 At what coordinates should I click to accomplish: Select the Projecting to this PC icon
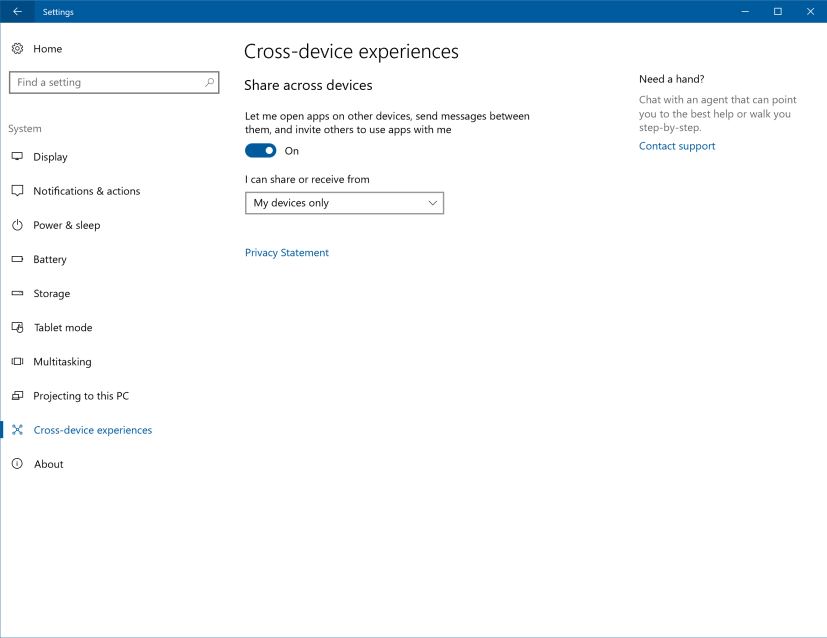pyautogui.click(x=17, y=395)
